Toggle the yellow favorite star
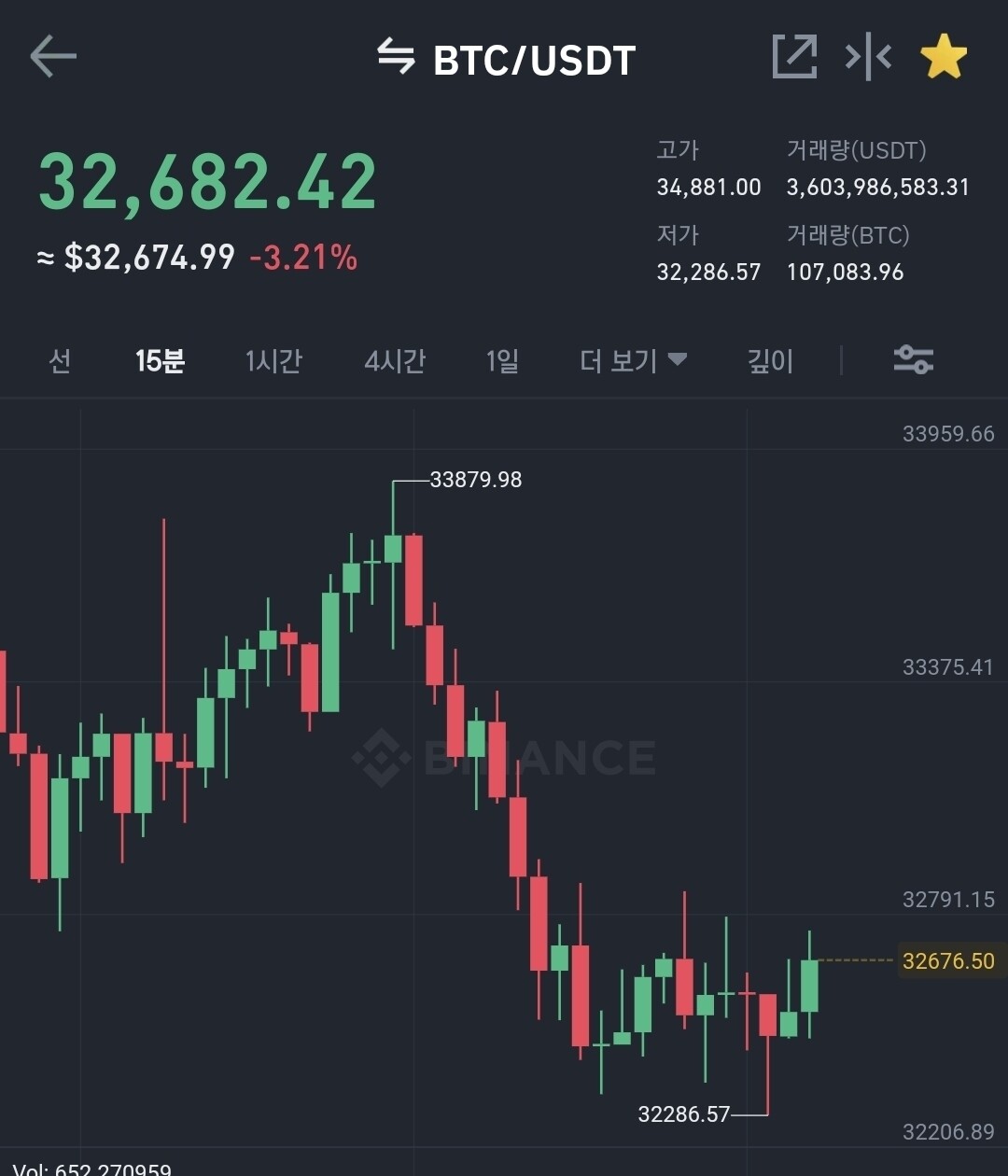The height and width of the screenshot is (1176, 1008). pos(944,58)
